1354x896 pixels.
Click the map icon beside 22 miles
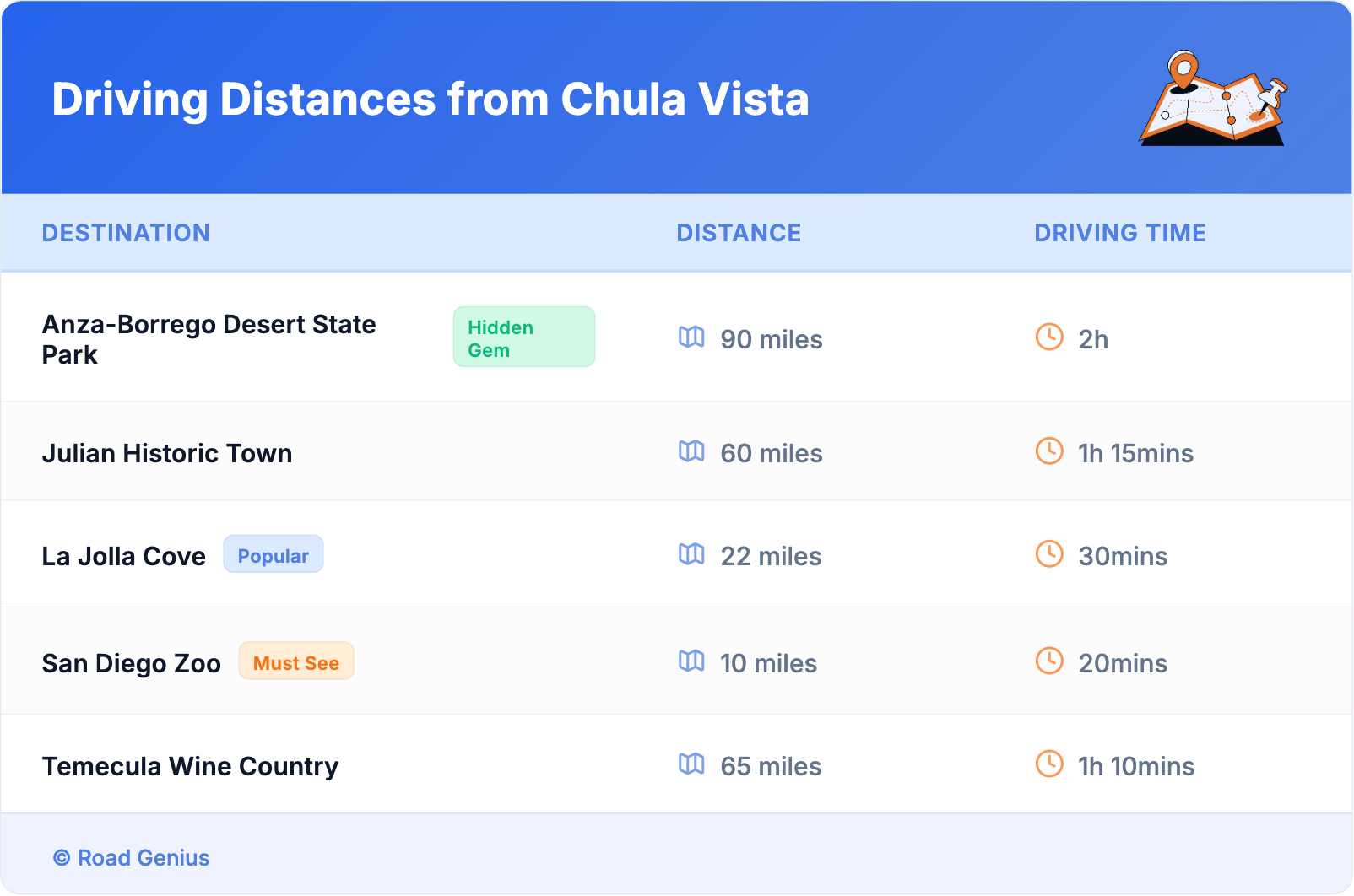coord(691,554)
